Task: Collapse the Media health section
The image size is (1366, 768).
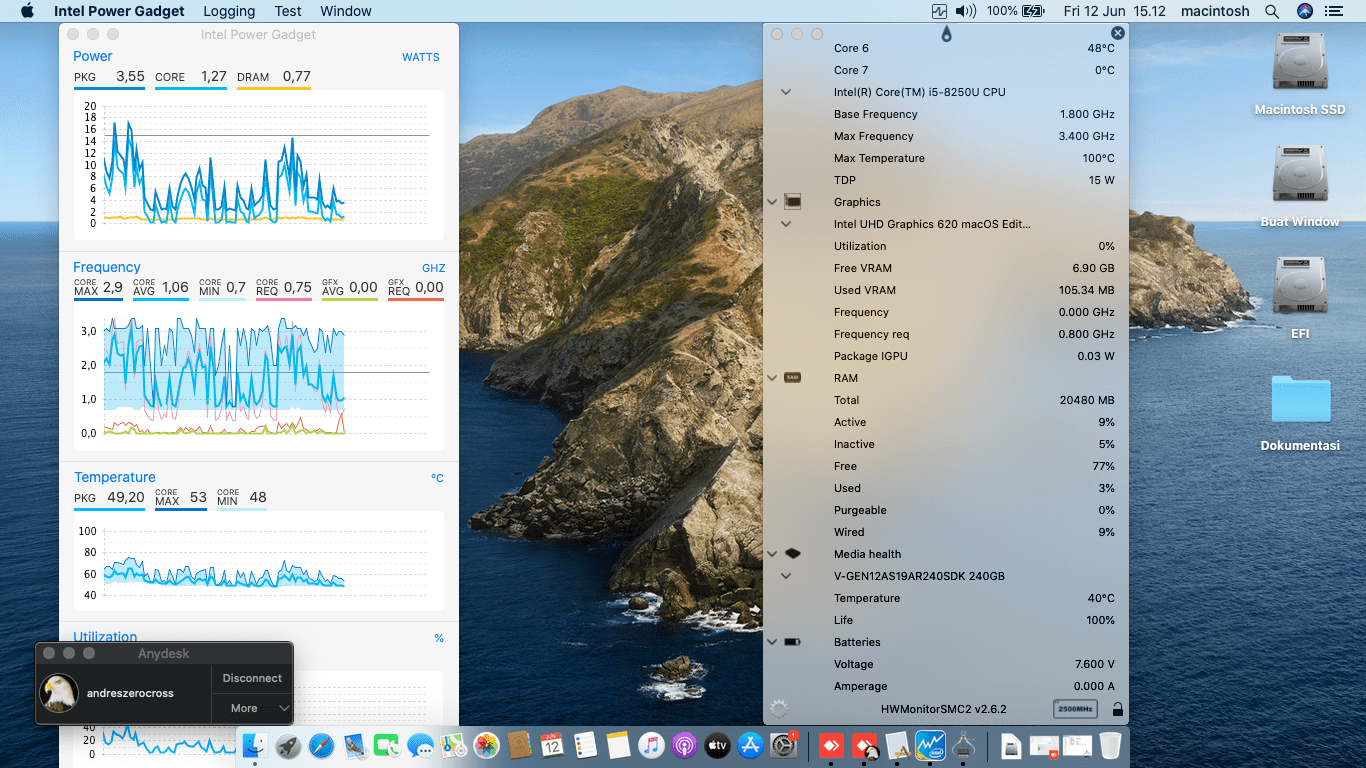Action: pos(772,554)
